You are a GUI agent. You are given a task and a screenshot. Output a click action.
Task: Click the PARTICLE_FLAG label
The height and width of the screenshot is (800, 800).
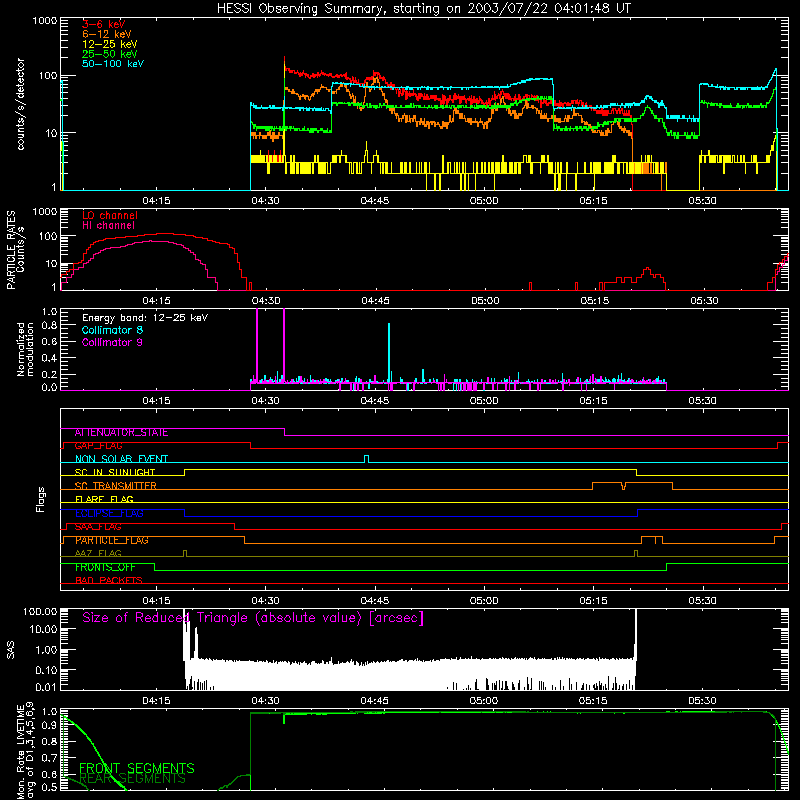click(112, 540)
